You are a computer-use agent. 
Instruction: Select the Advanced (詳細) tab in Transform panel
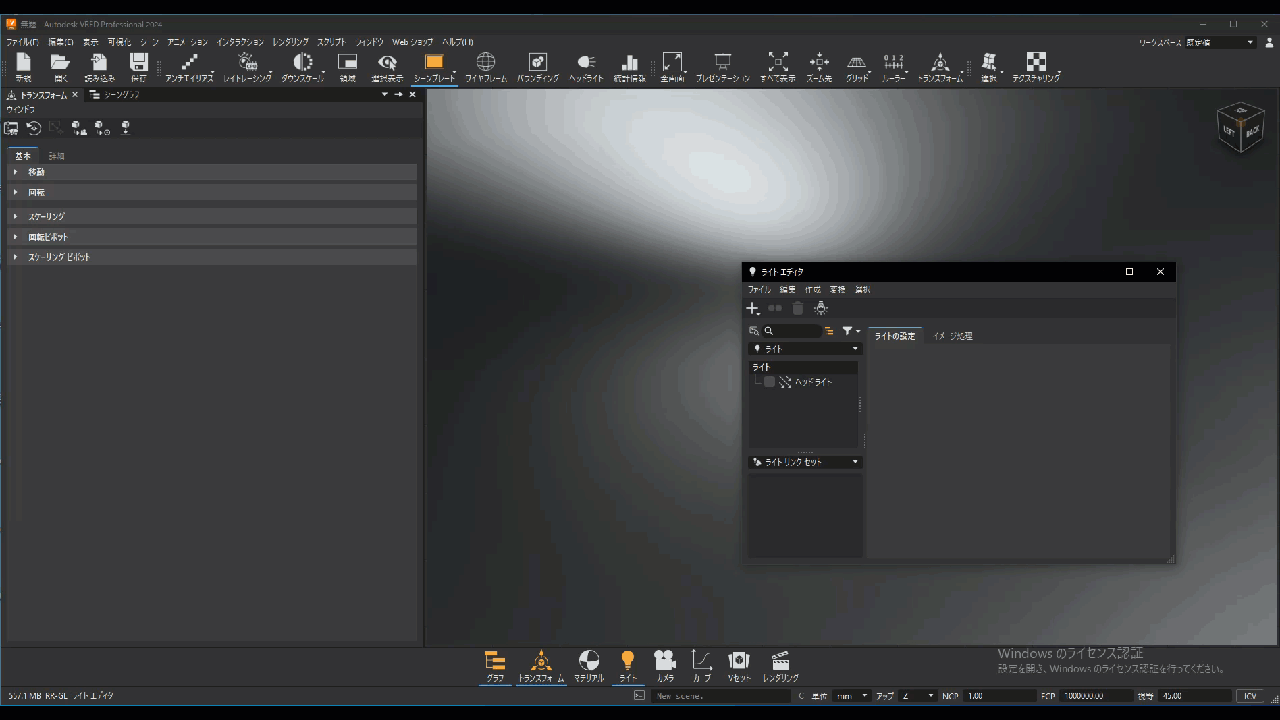[56, 156]
